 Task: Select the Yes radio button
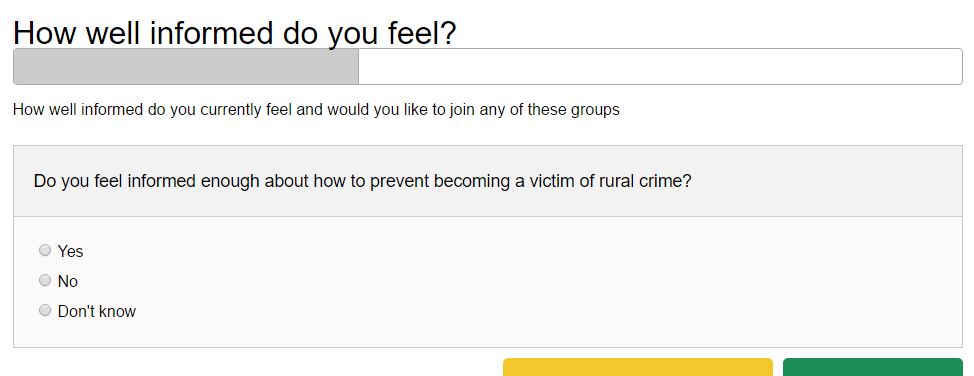click(x=45, y=250)
